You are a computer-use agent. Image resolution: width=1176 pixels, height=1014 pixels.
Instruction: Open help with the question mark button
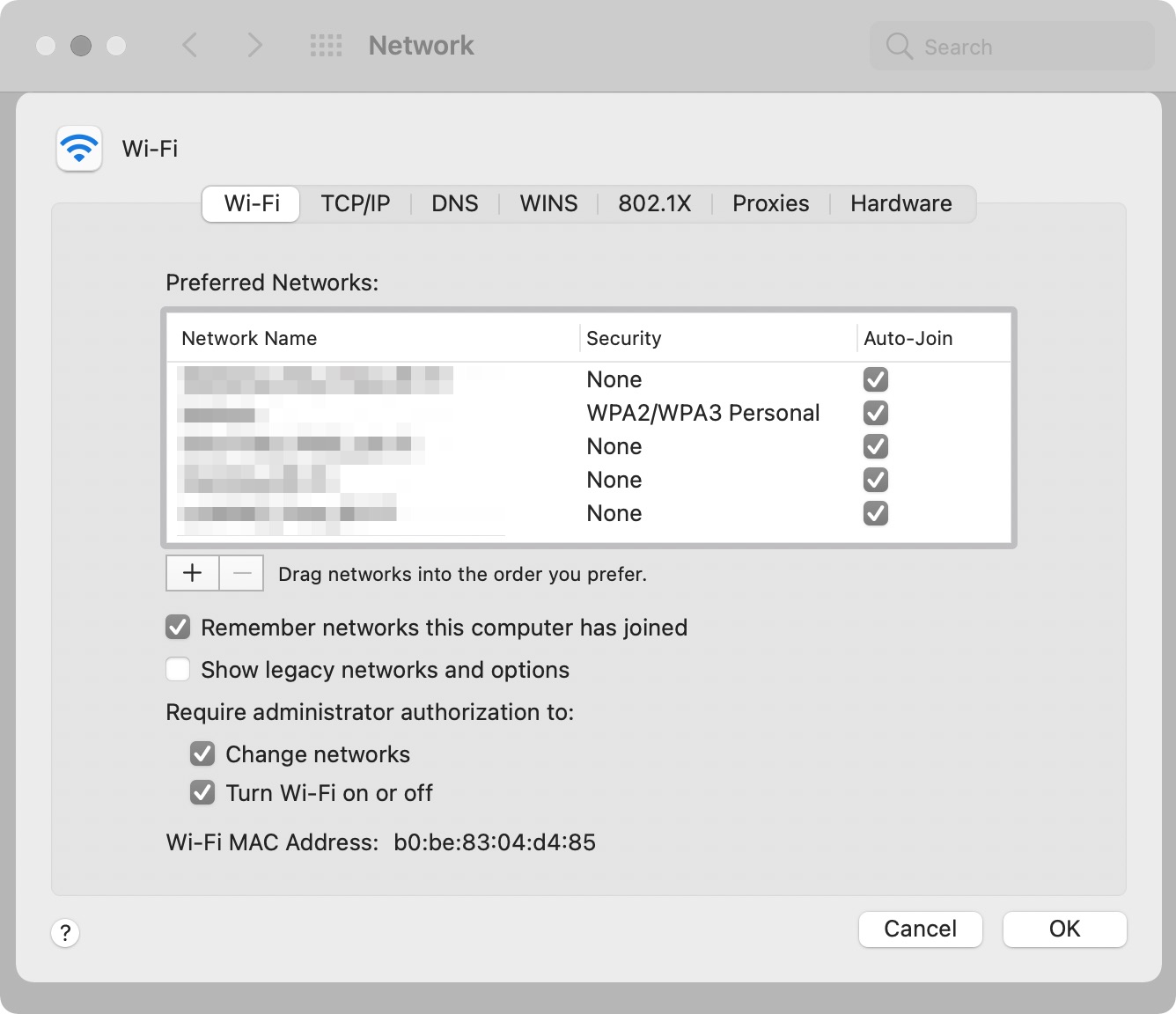coord(65,933)
